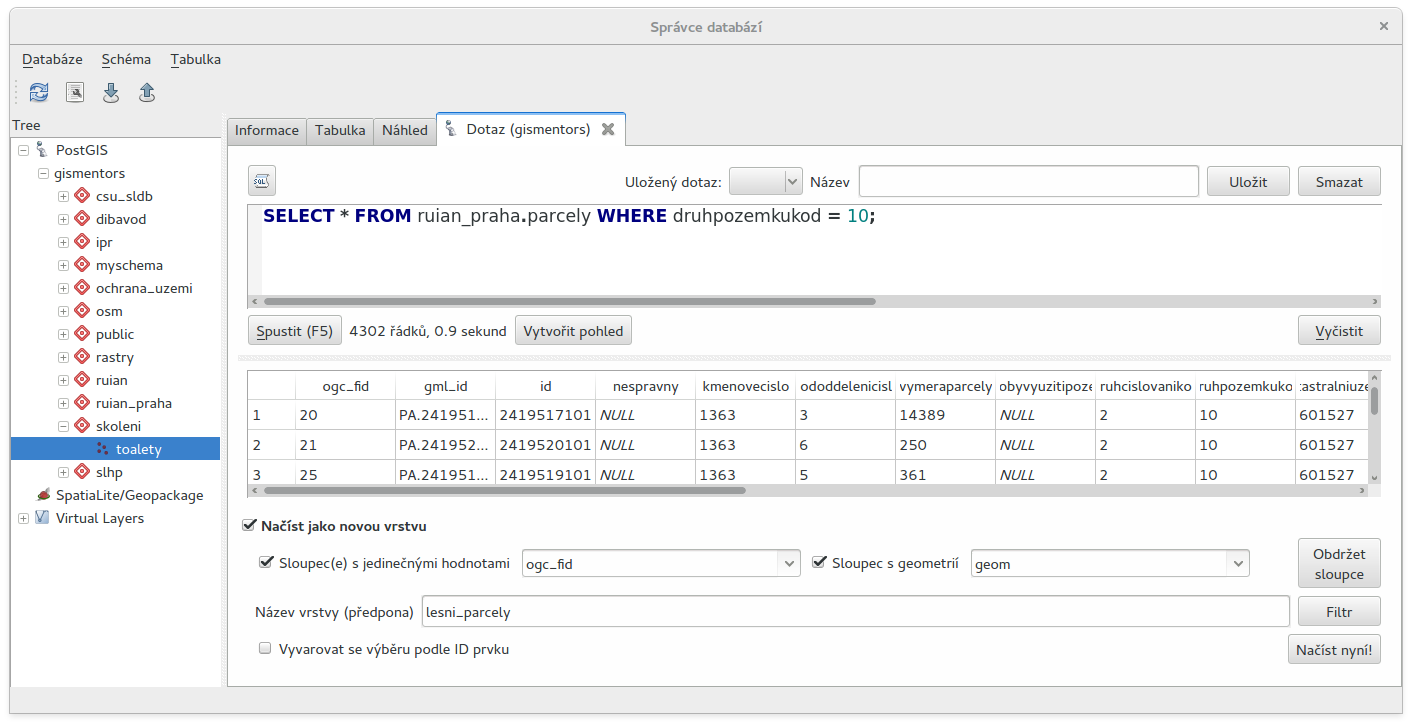Collapse the gismentors connection node

pyautogui.click(x=43, y=173)
